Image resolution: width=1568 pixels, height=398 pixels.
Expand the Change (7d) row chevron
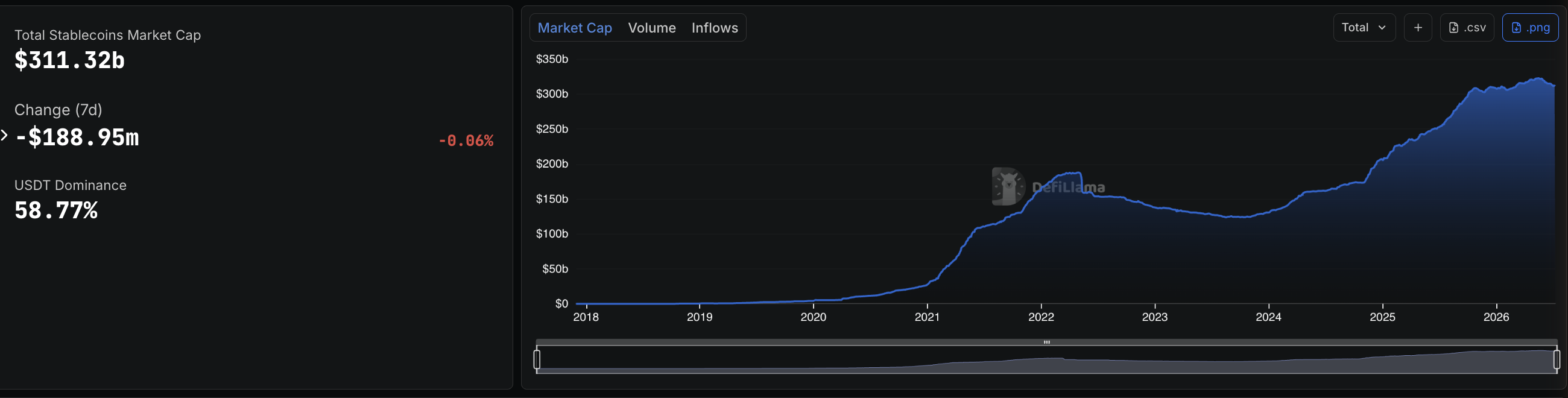coord(4,135)
